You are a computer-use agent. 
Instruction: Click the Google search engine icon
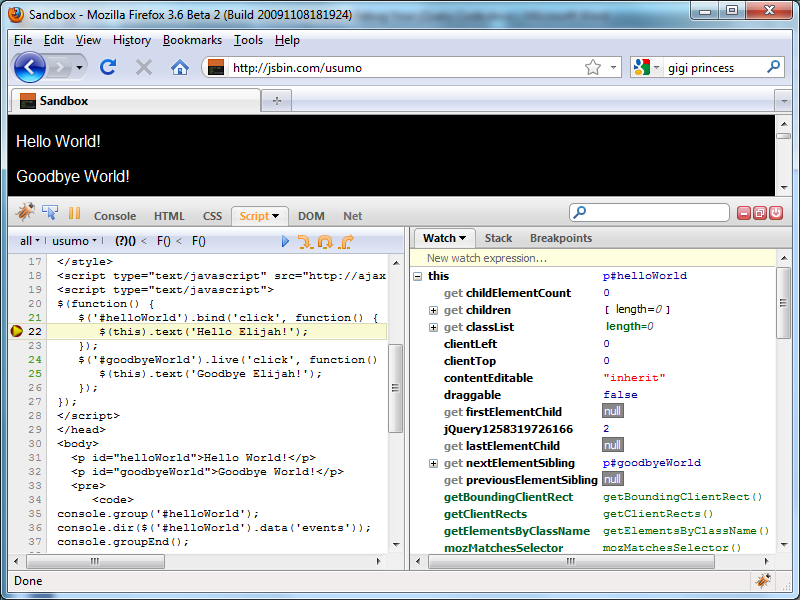click(641, 67)
